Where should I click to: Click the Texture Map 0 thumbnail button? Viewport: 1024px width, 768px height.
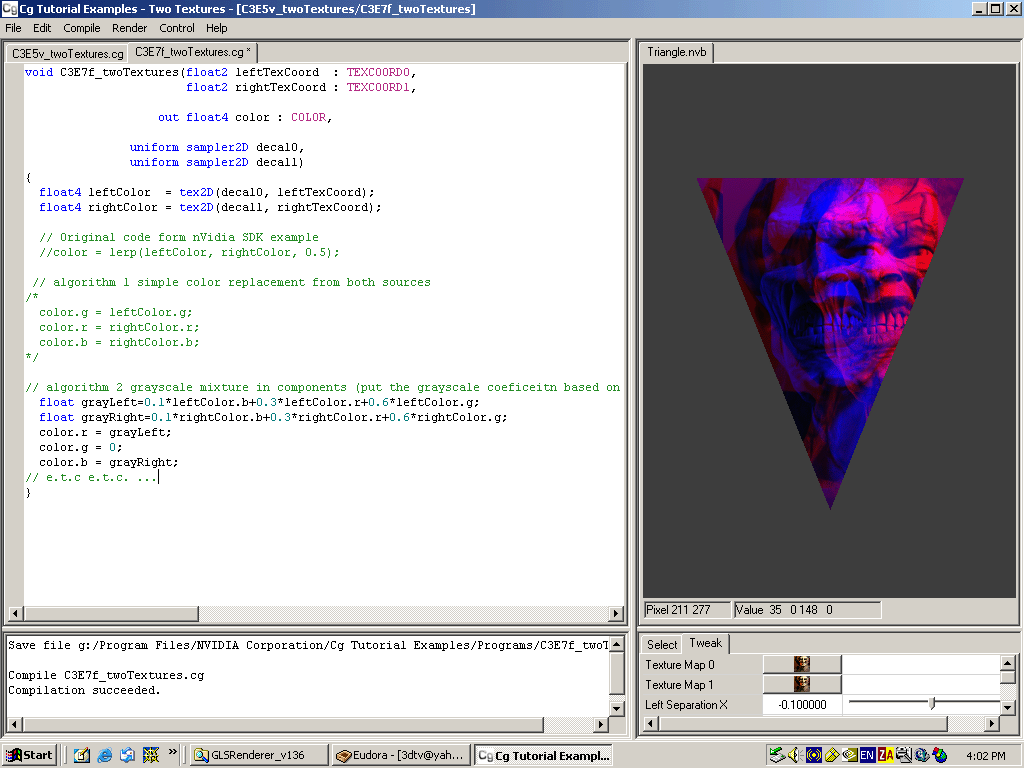click(x=802, y=664)
